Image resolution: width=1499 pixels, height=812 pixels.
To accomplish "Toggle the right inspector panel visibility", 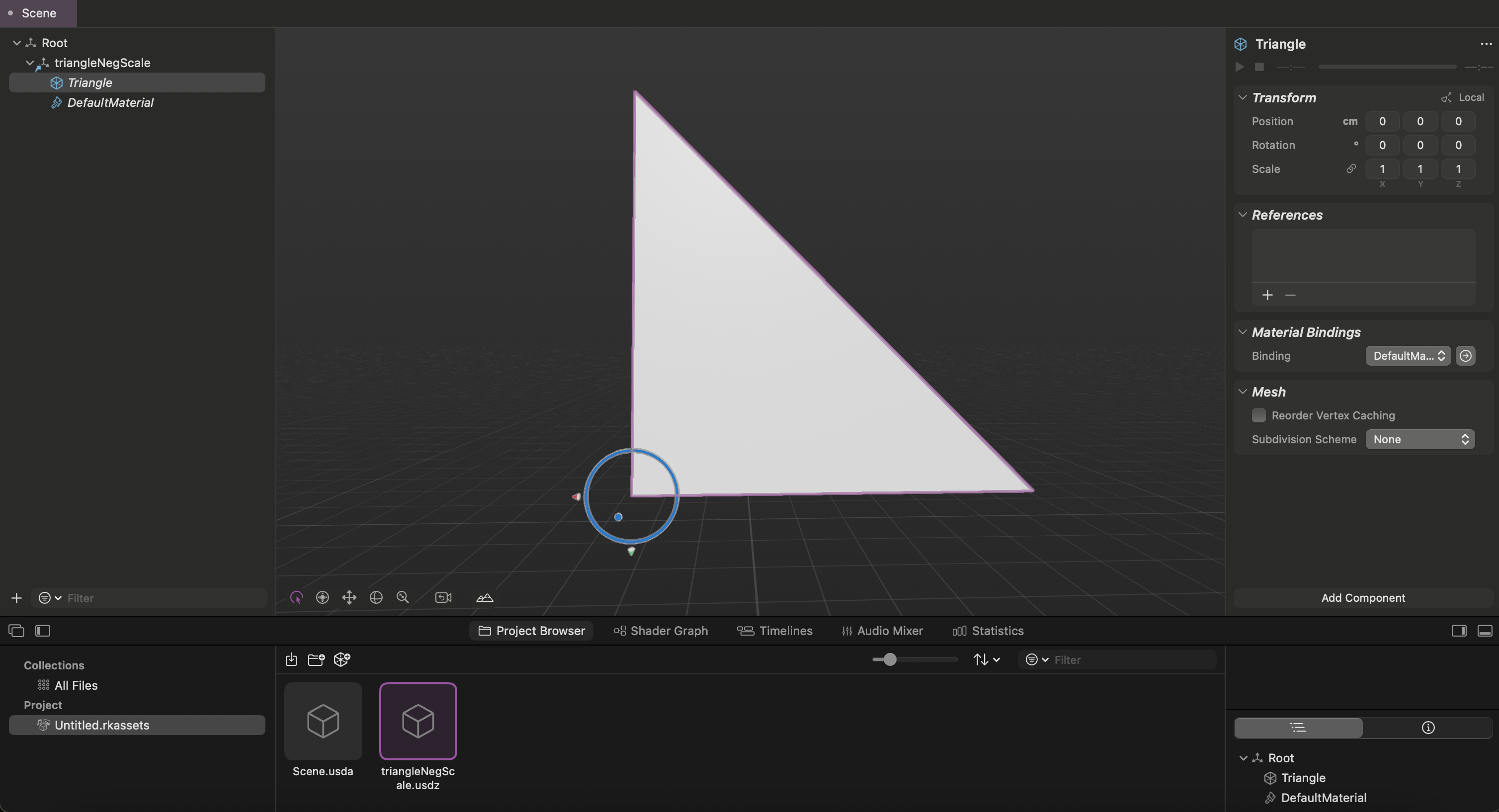I will (1459, 631).
